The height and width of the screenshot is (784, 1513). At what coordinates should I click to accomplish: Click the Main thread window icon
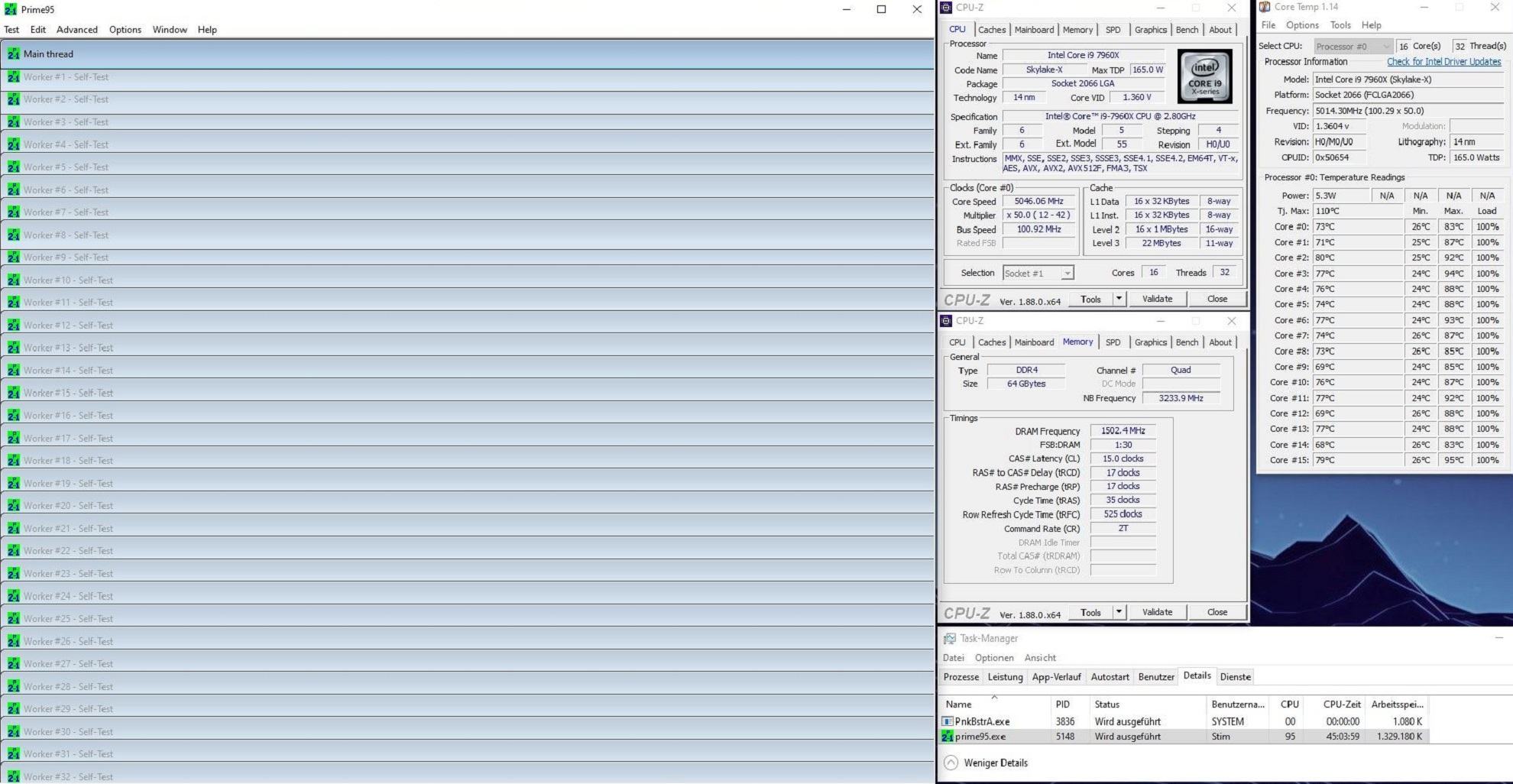(x=13, y=53)
